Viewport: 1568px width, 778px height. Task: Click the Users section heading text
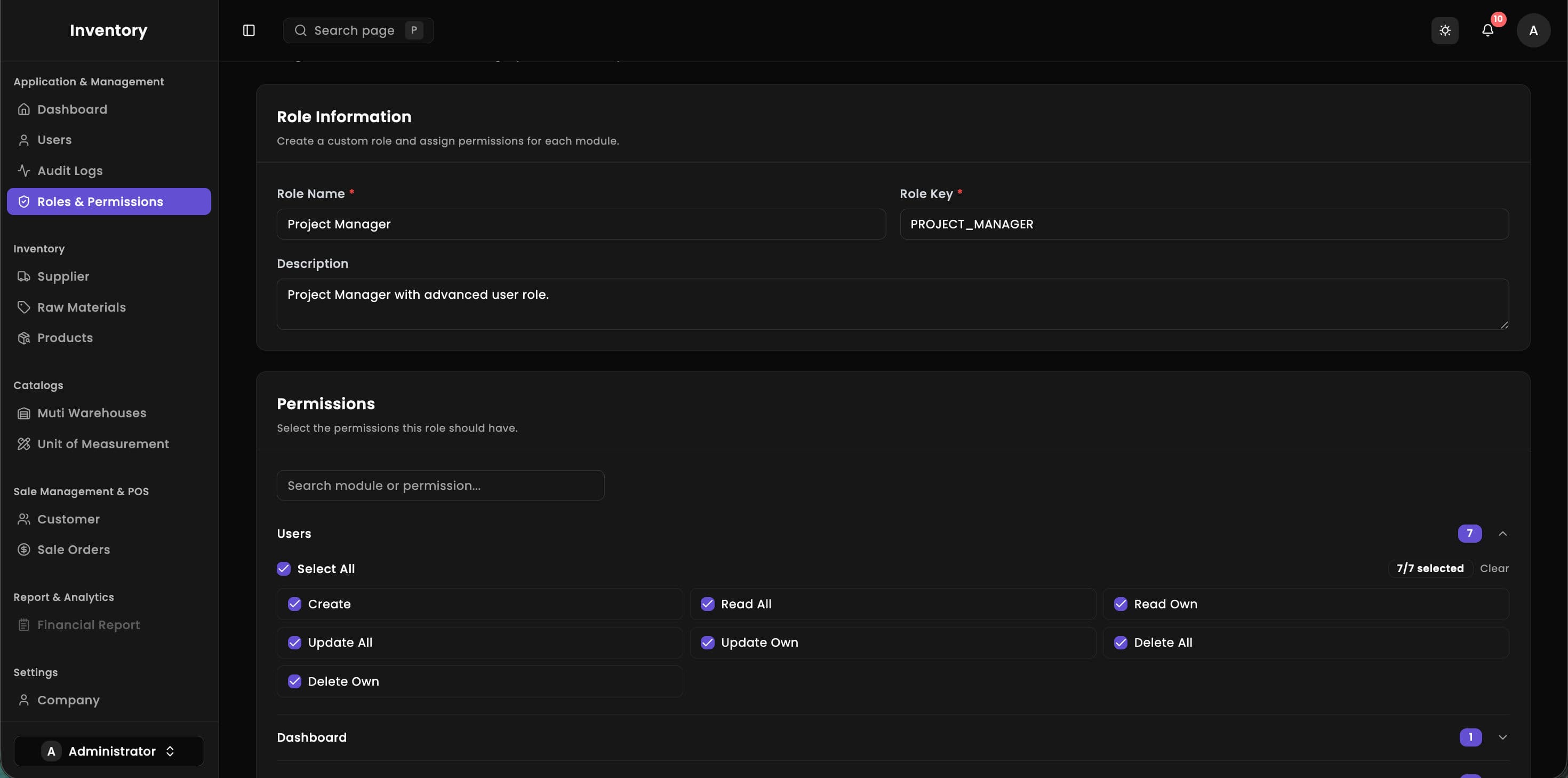click(x=294, y=534)
